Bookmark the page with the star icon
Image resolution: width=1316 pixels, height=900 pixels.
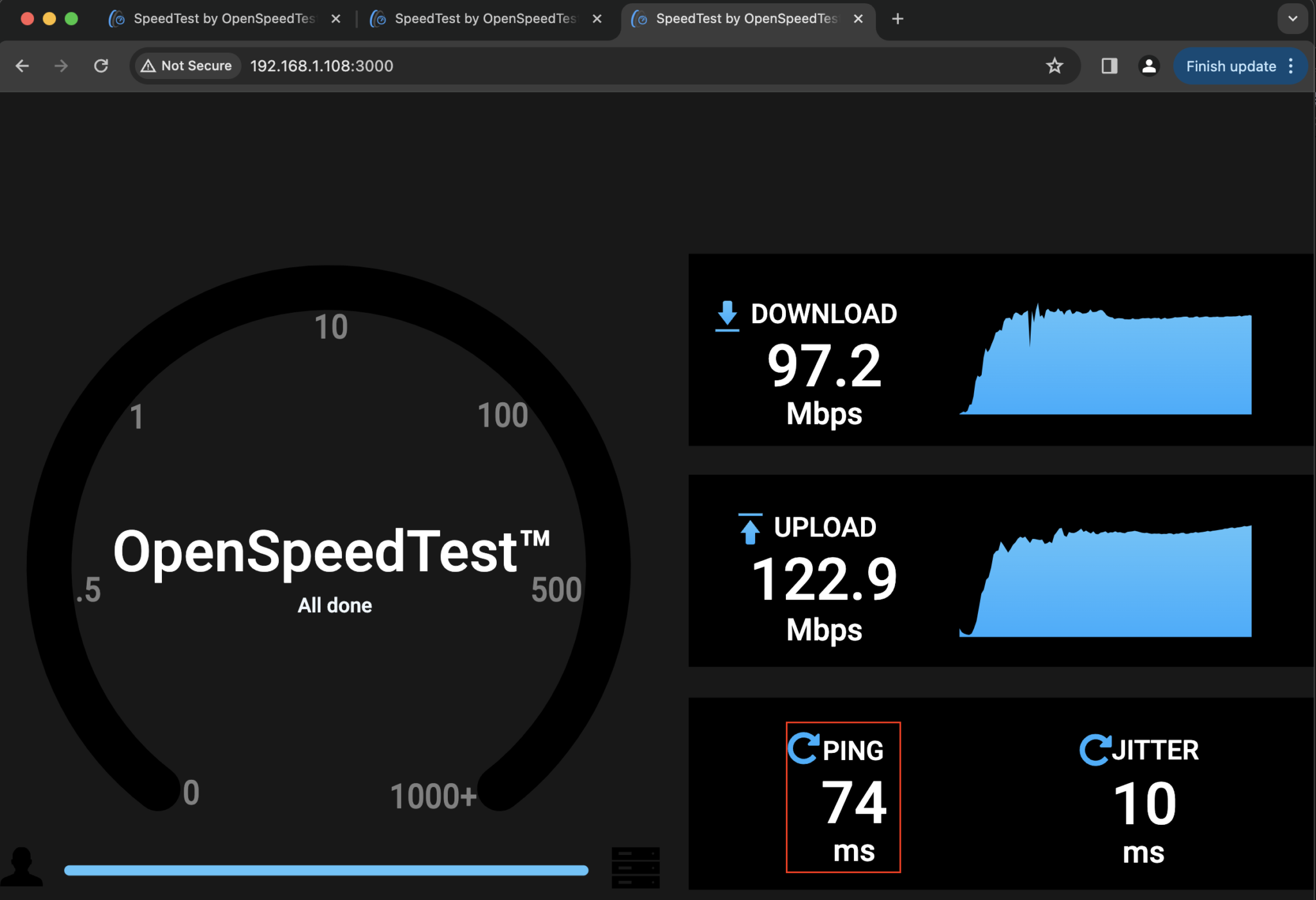pos(1054,66)
